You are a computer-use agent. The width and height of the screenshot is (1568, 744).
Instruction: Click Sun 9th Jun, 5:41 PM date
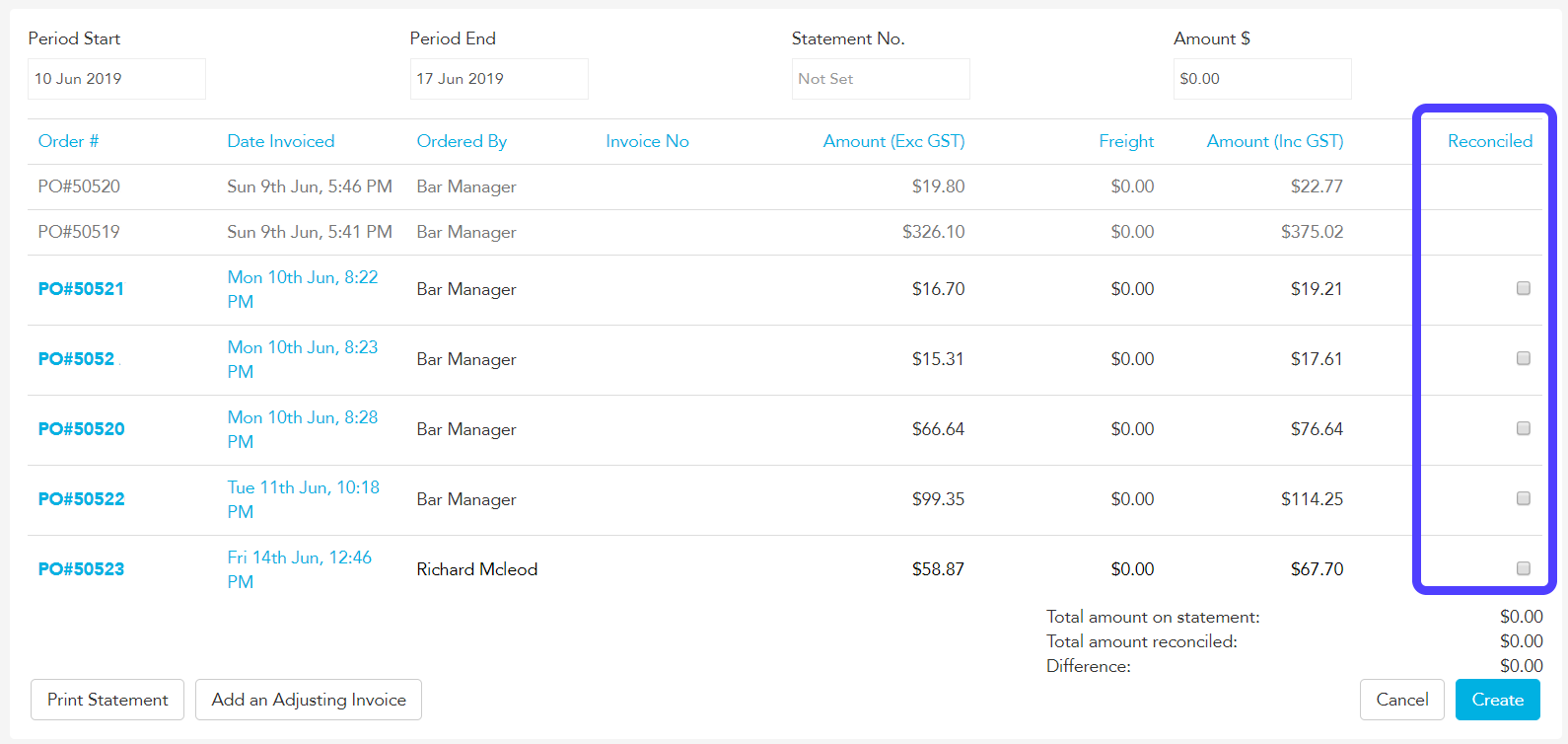click(310, 232)
